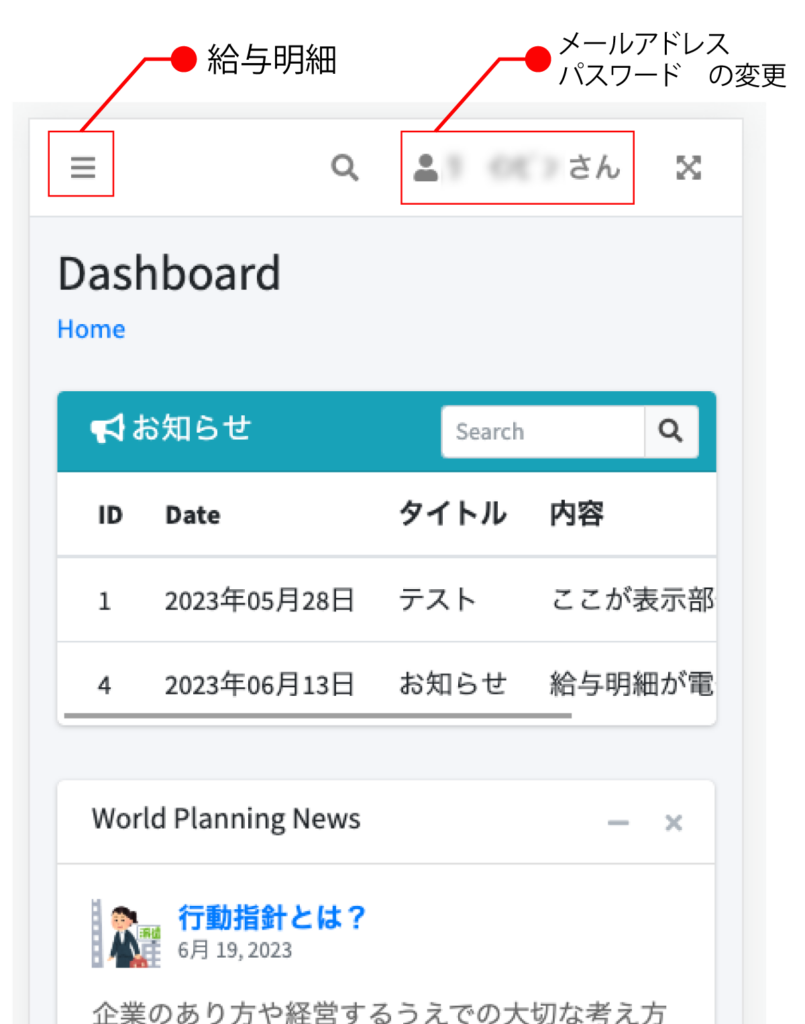Open the hamburger sidebar menu
Screen dimensions: 805x1024
[x=82, y=167]
